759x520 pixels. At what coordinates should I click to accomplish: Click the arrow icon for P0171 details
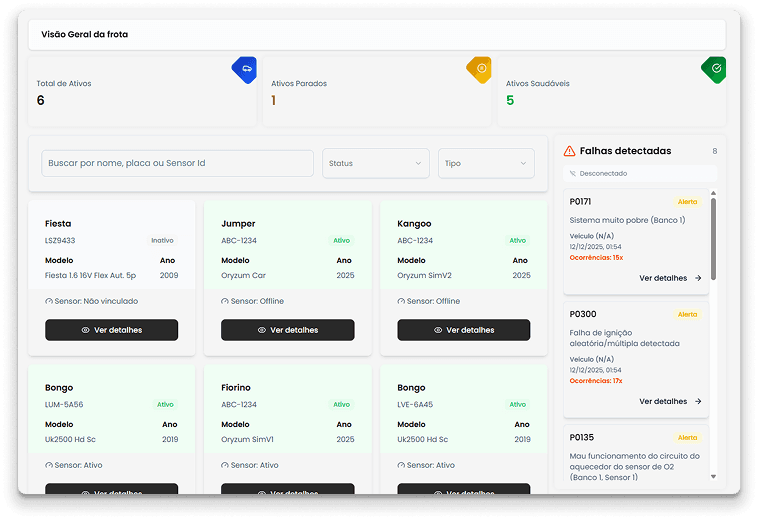point(698,278)
